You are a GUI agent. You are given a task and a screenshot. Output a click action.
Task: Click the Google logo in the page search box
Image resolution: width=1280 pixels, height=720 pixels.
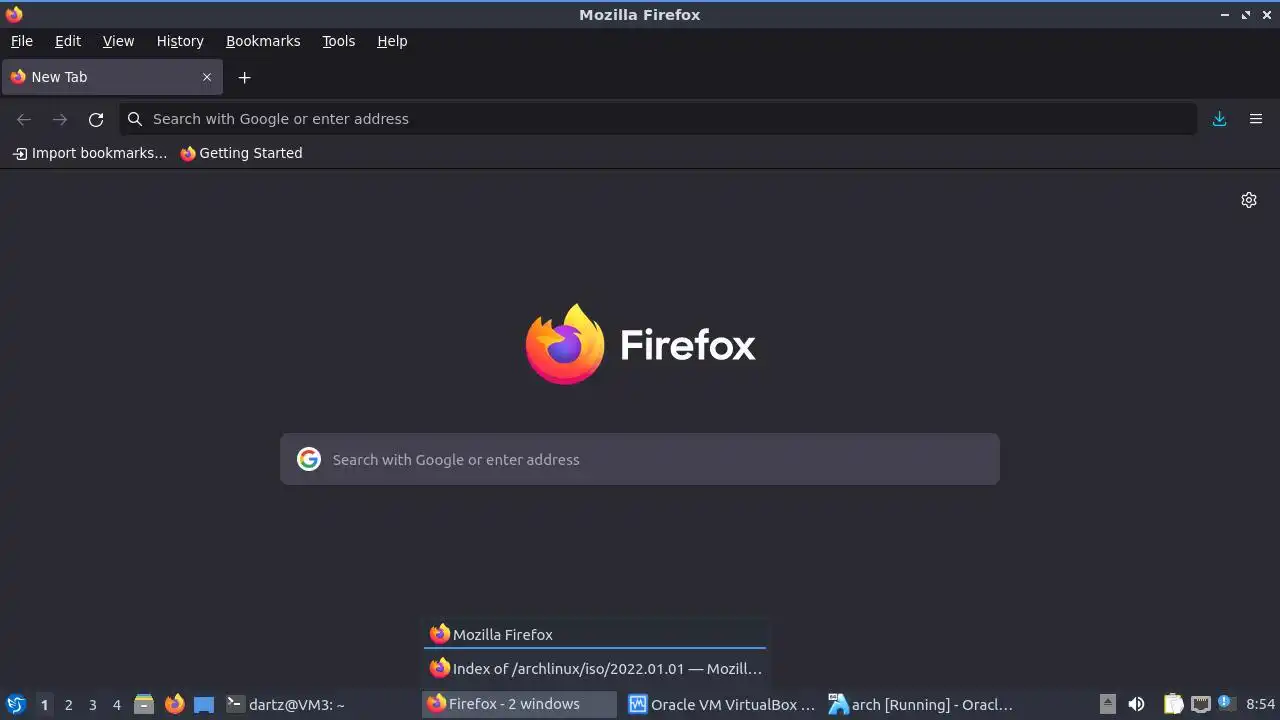[x=309, y=459]
